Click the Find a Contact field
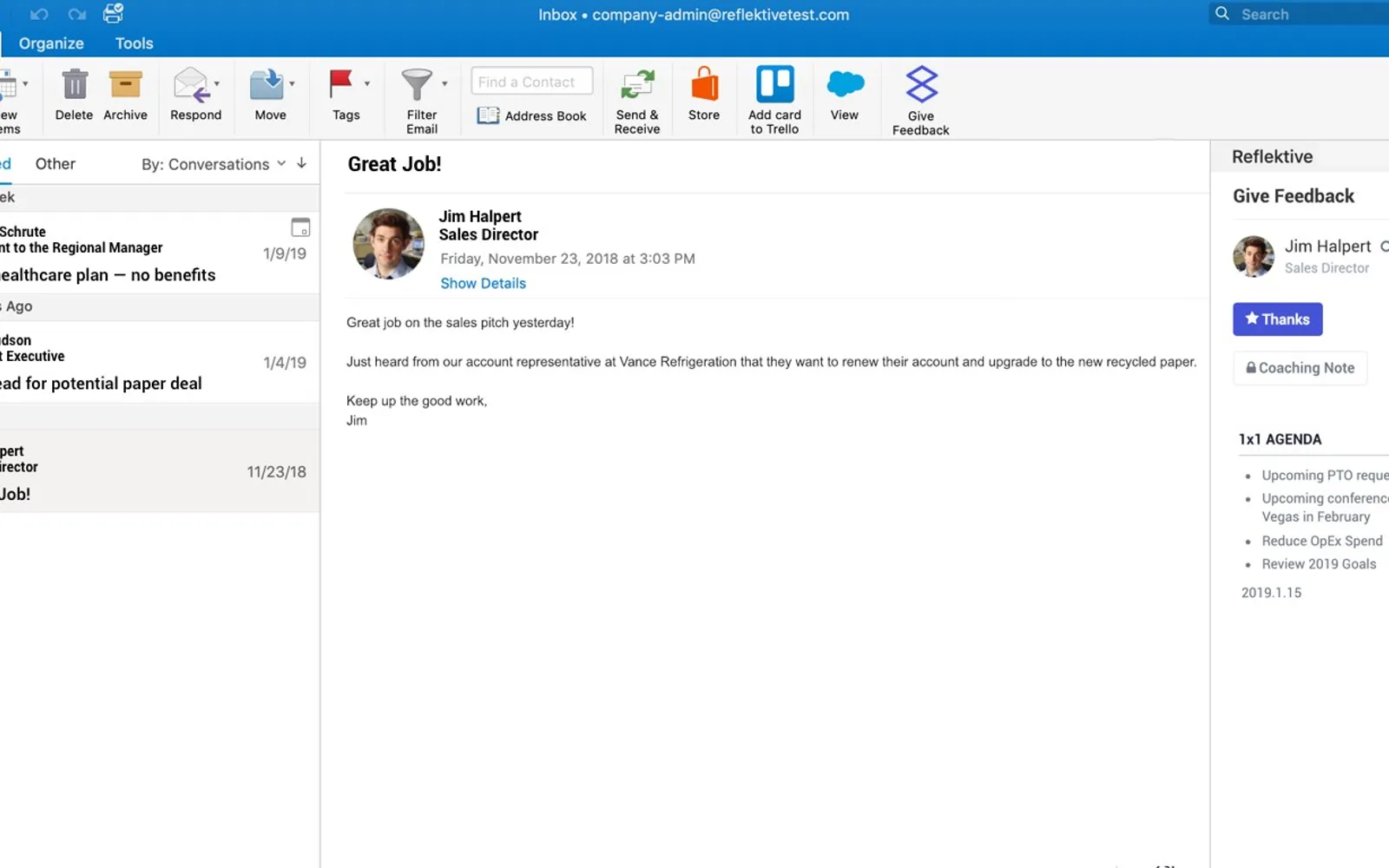Image resolution: width=1389 pixels, height=868 pixels. [x=531, y=82]
